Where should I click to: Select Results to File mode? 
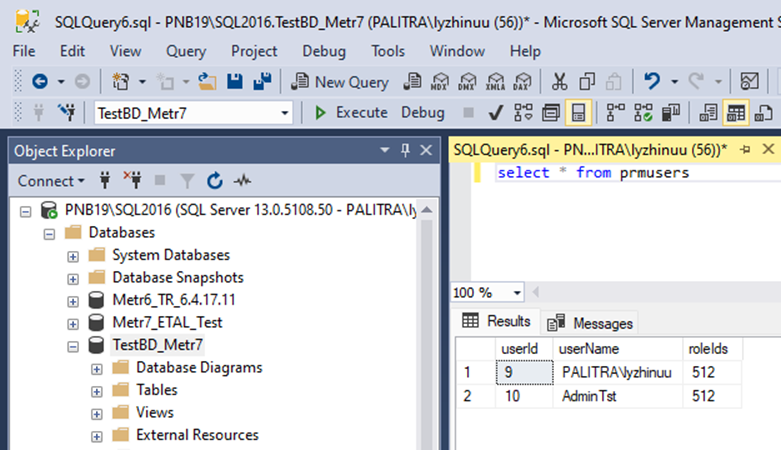(x=763, y=113)
